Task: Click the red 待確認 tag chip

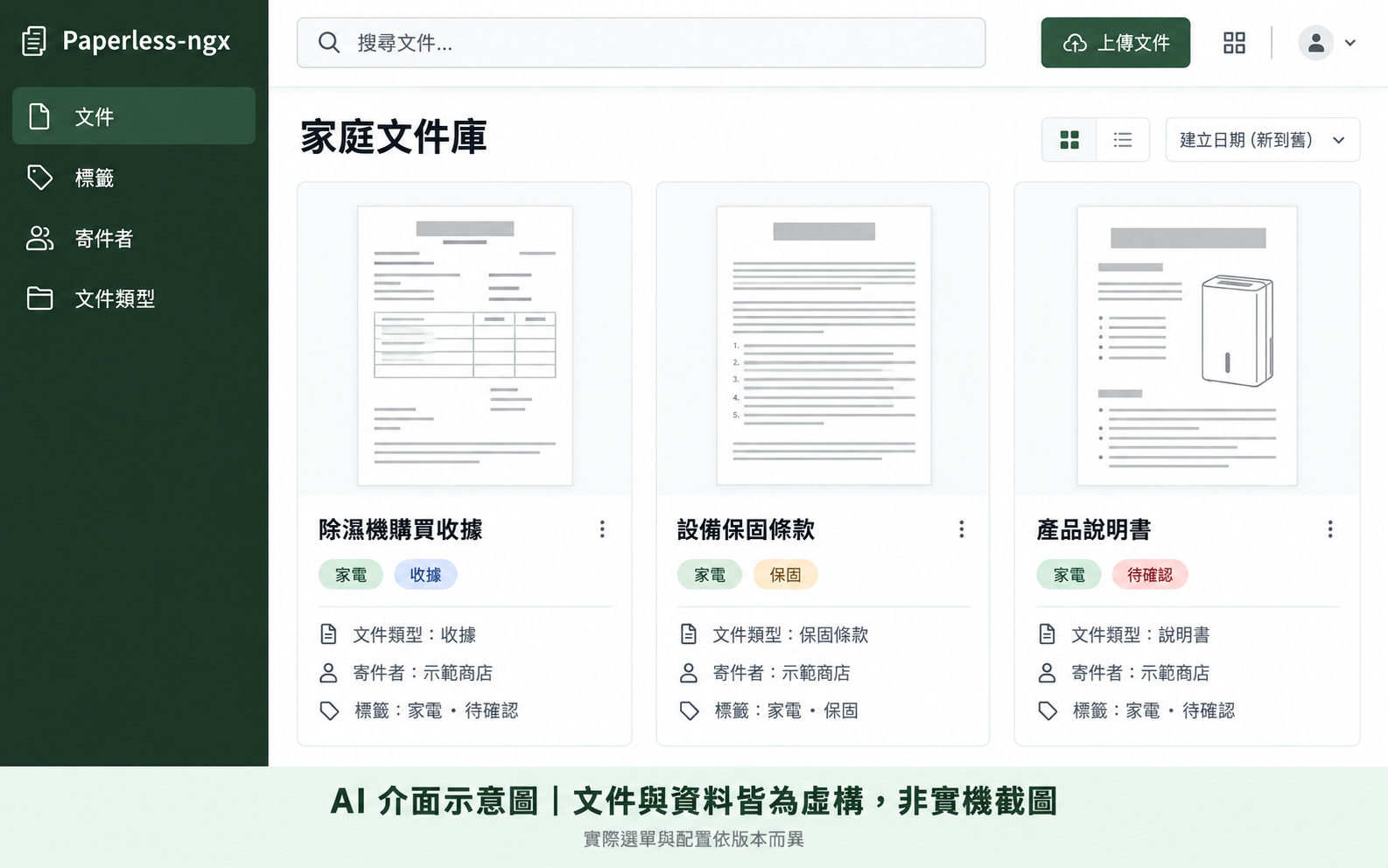Action: (1150, 575)
